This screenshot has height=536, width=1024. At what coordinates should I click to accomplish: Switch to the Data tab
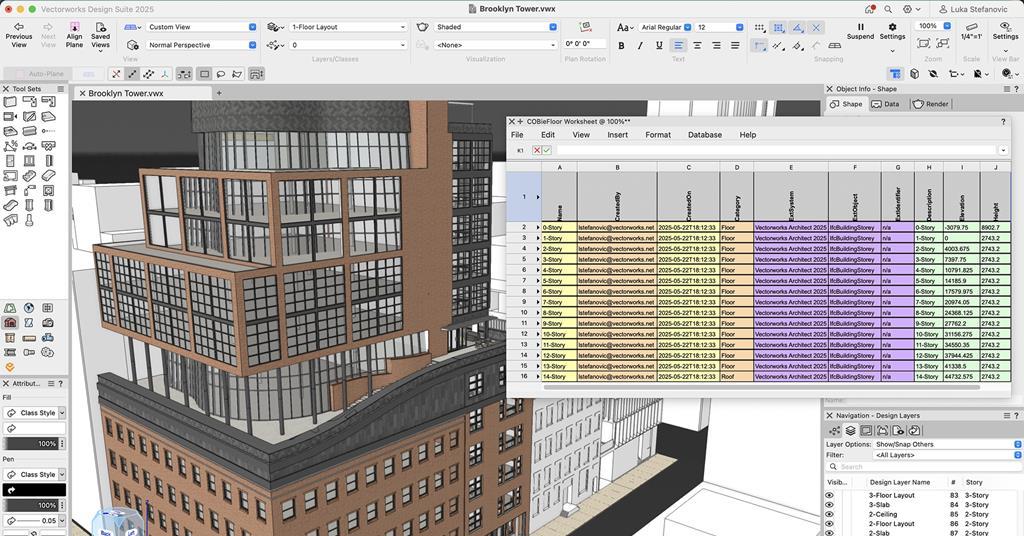[x=886, y=104]
